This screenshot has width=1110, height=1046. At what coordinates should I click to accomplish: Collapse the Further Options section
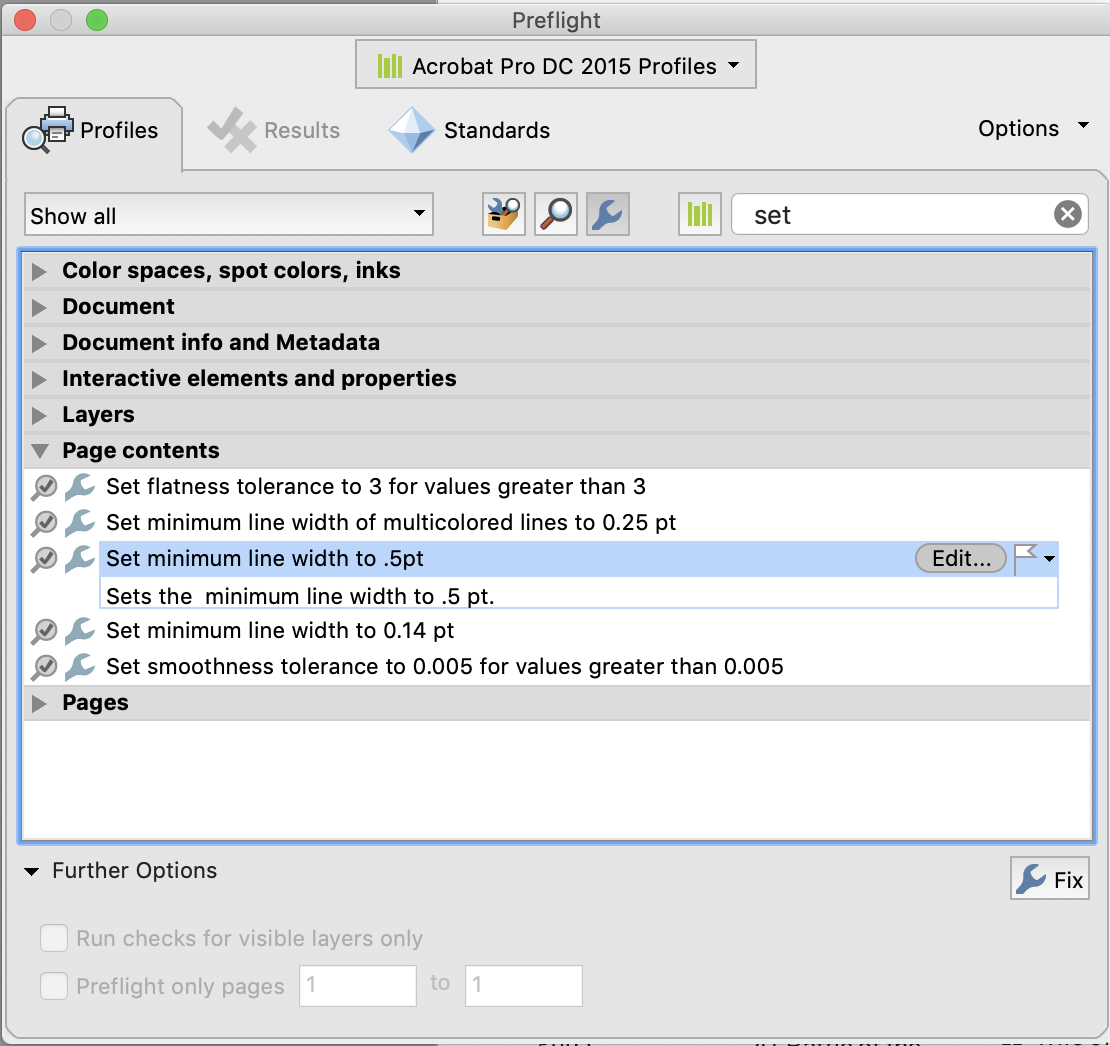click(31, 871)
